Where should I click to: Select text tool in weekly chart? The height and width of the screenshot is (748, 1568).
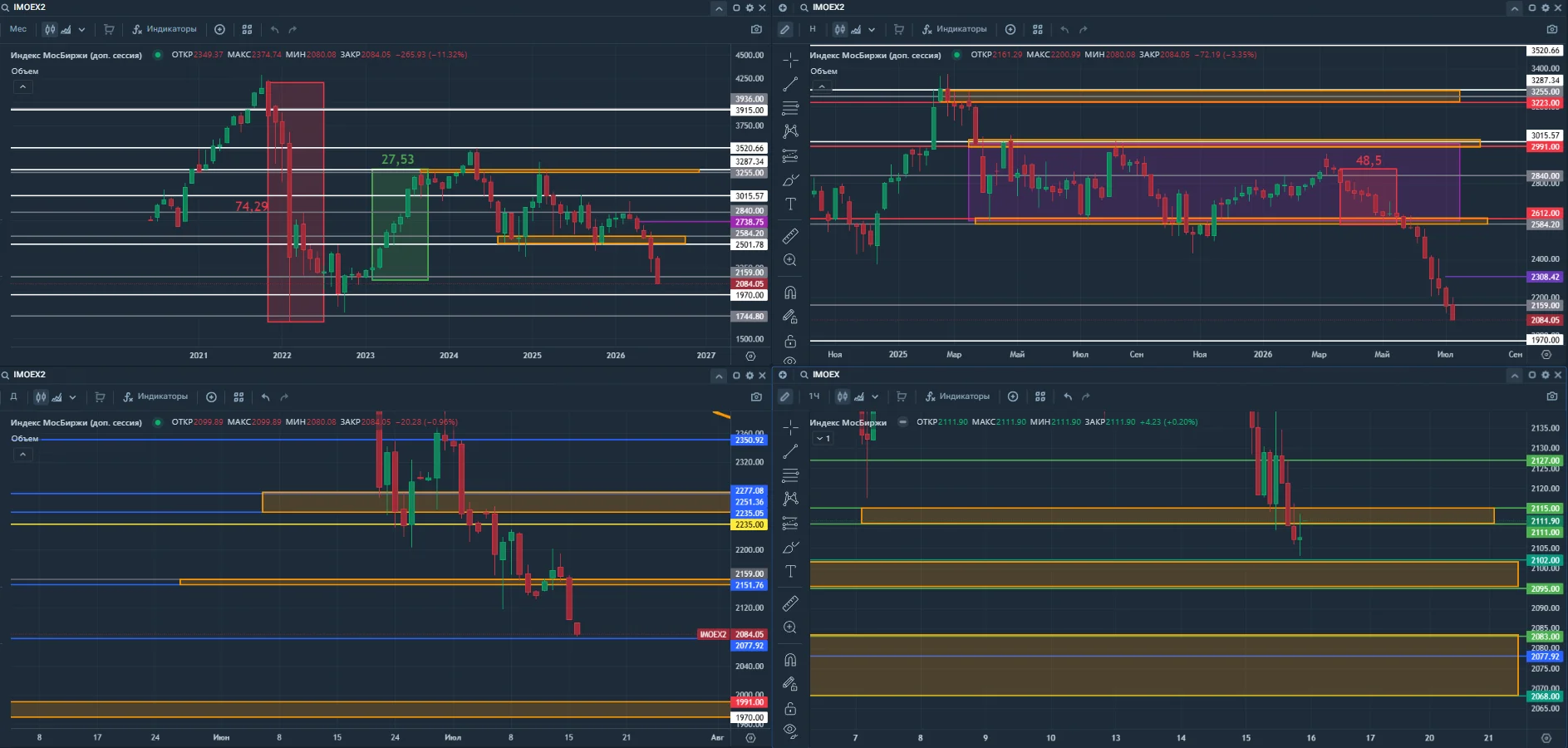click(x=790, y=204)
